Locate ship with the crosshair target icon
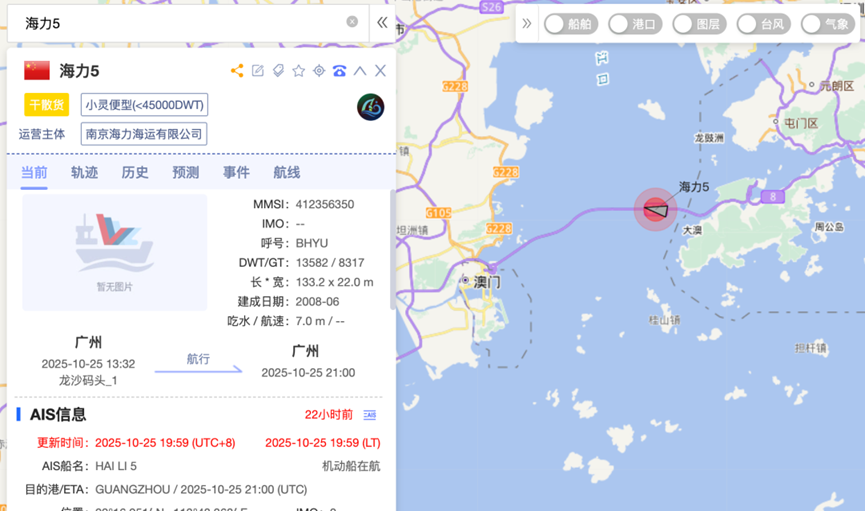865x511 pixels. coord(319,71)
